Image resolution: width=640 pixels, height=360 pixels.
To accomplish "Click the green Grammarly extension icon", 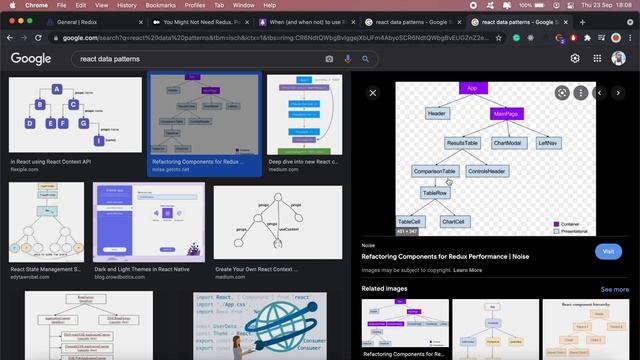I will tap(516, 38).
